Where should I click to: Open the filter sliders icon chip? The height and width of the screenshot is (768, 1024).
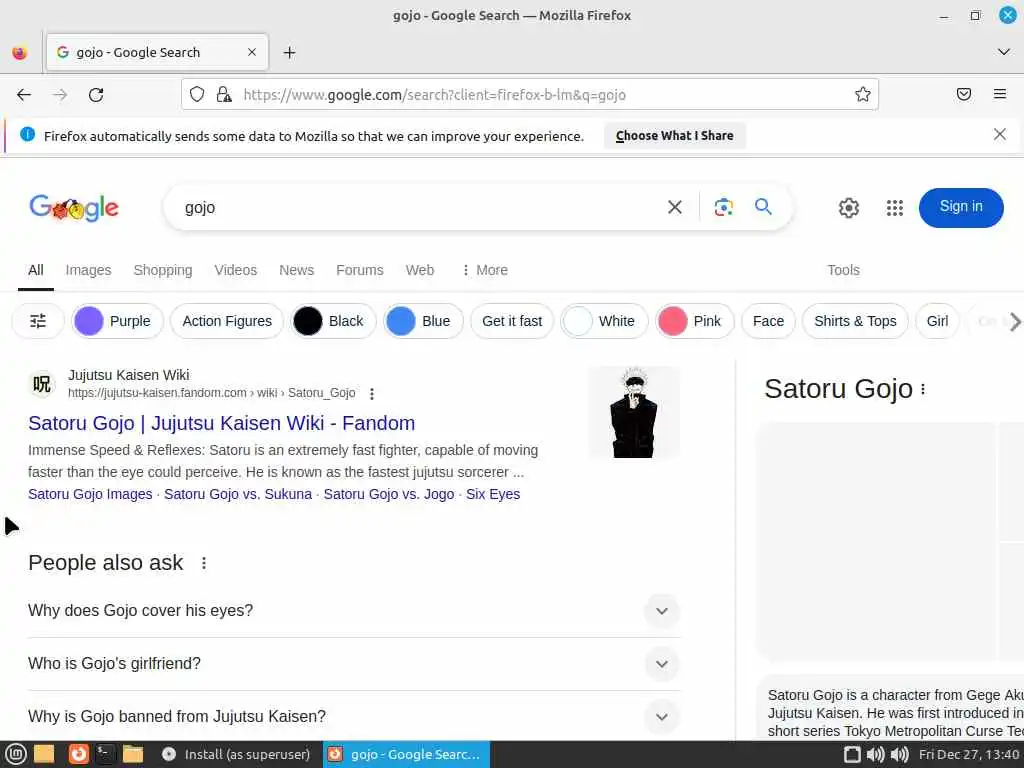[x=38, y=321]
